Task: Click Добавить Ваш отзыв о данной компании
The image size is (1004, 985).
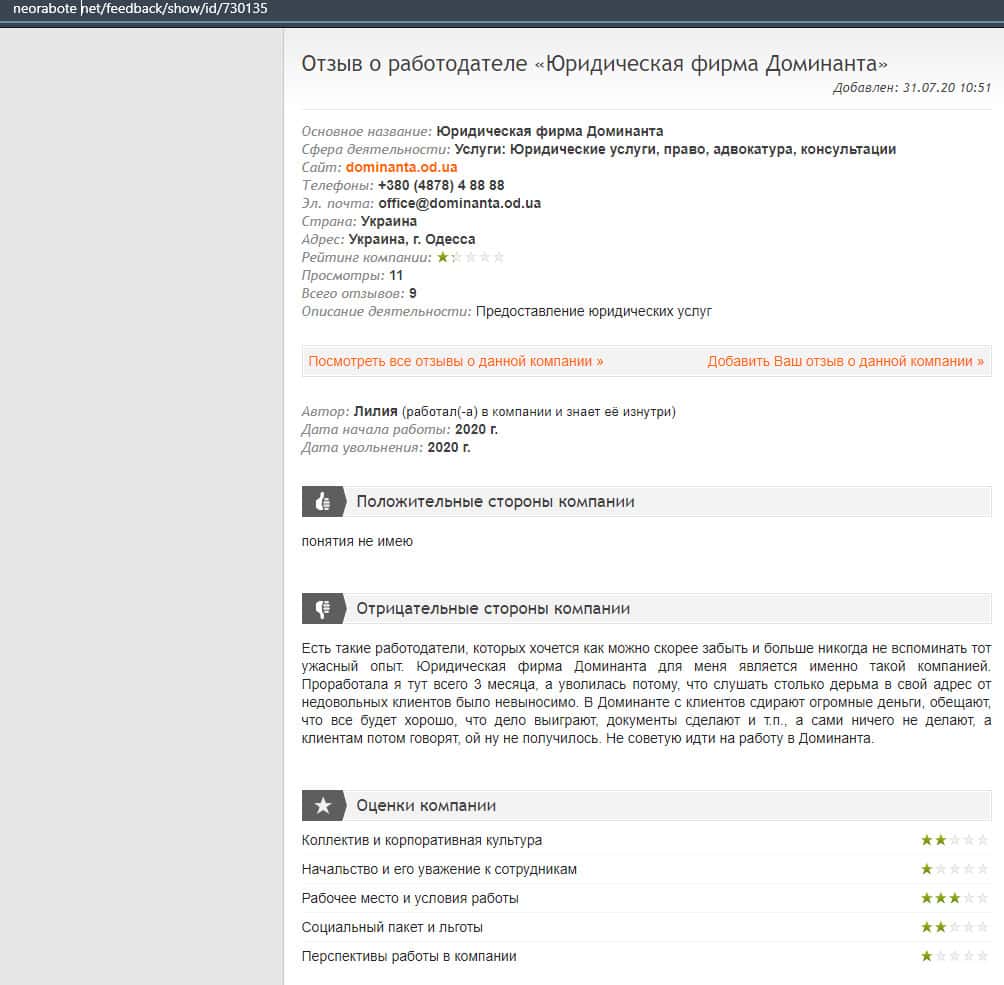Action: click(x=845, y=361)
